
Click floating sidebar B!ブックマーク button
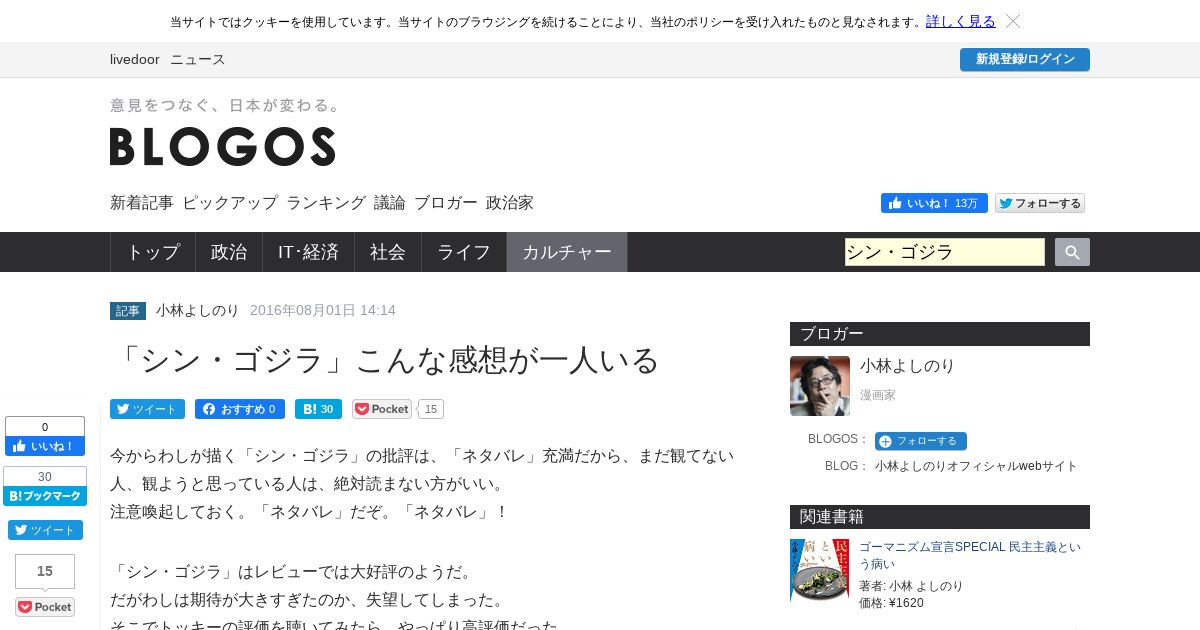45,496
